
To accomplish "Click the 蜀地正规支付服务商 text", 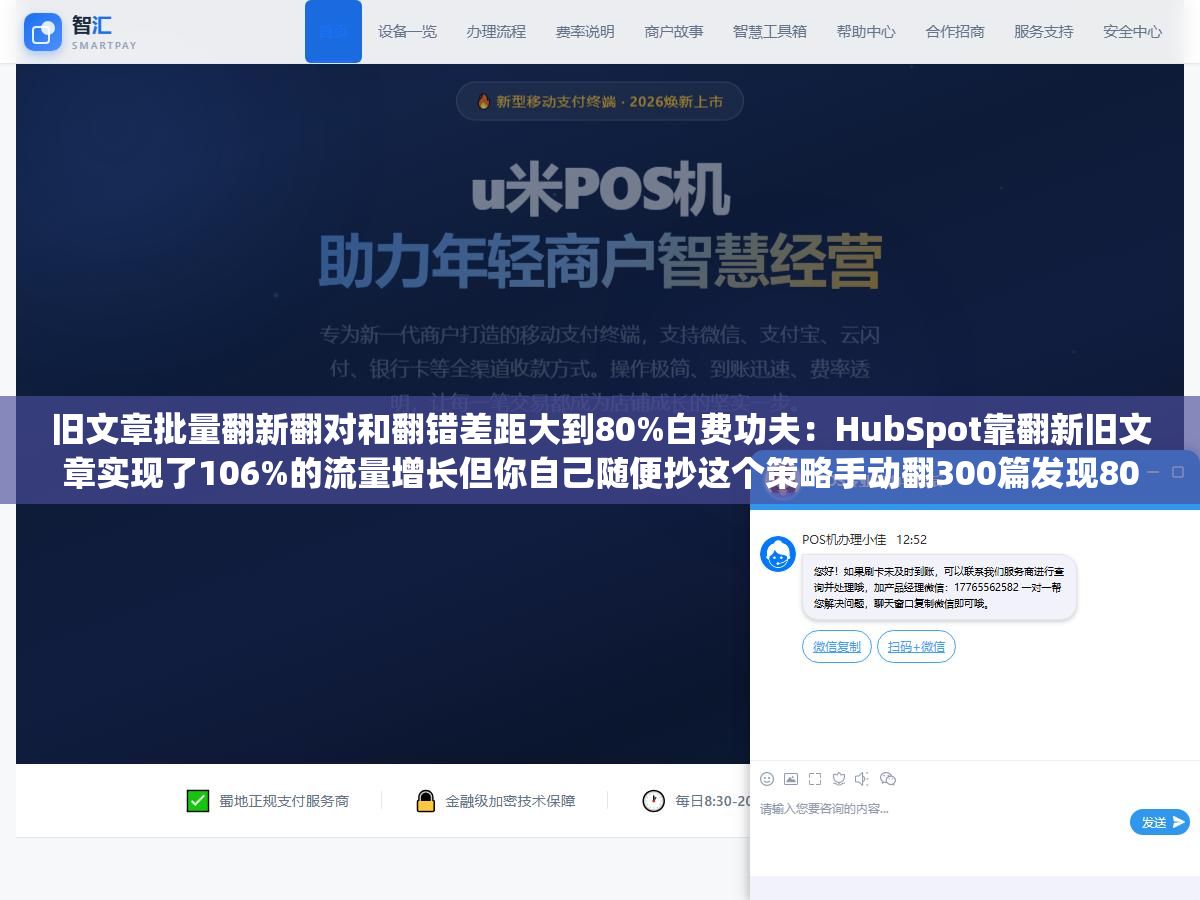I will (284, 801).
